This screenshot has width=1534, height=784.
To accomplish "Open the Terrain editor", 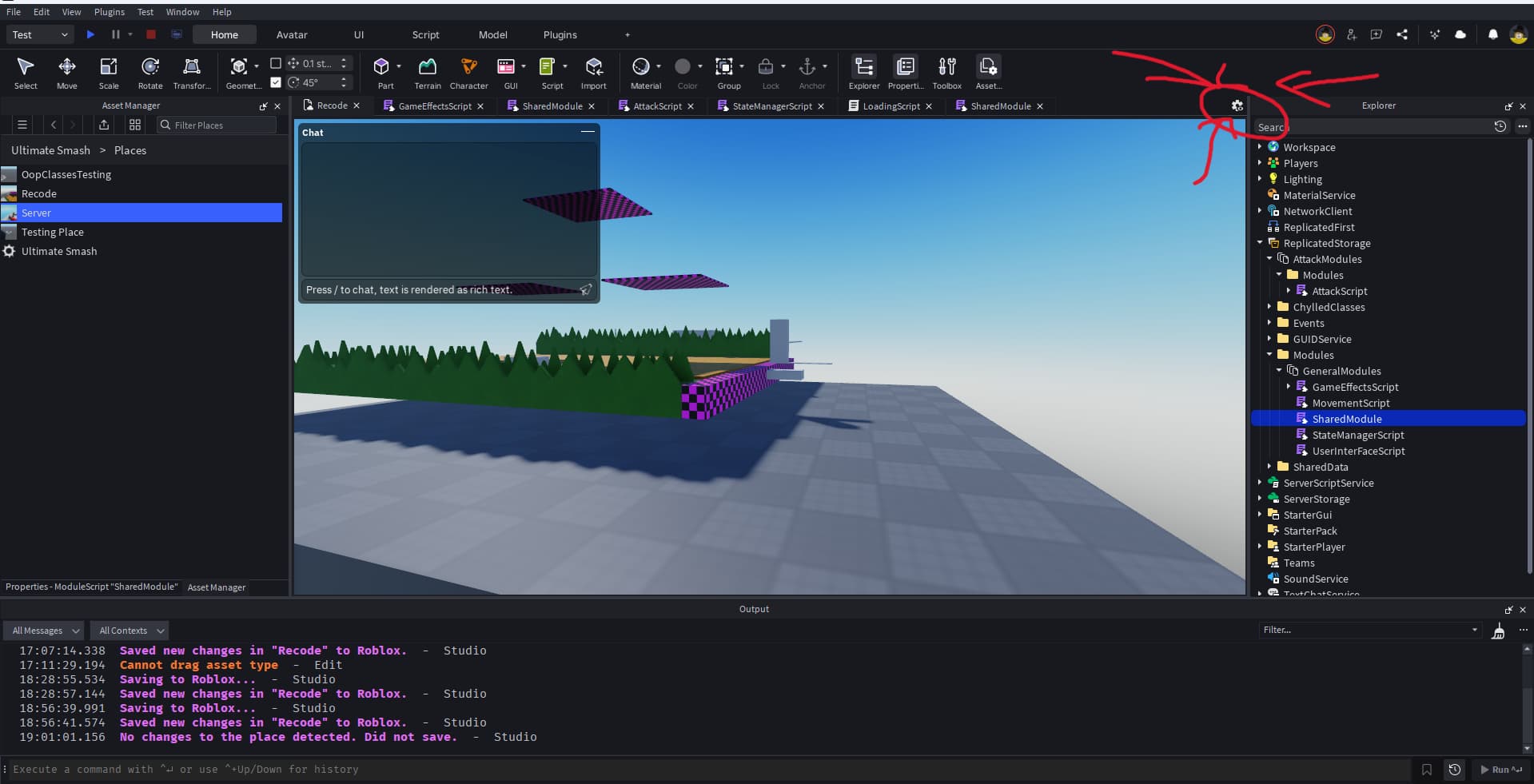I will pos(428,73).
